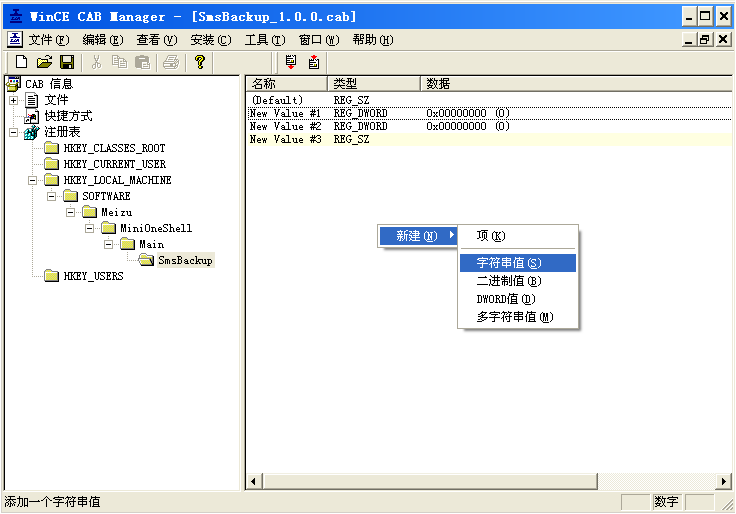
Task: Click the horizontal scrollbar right arrow
Action: point(723,481)
